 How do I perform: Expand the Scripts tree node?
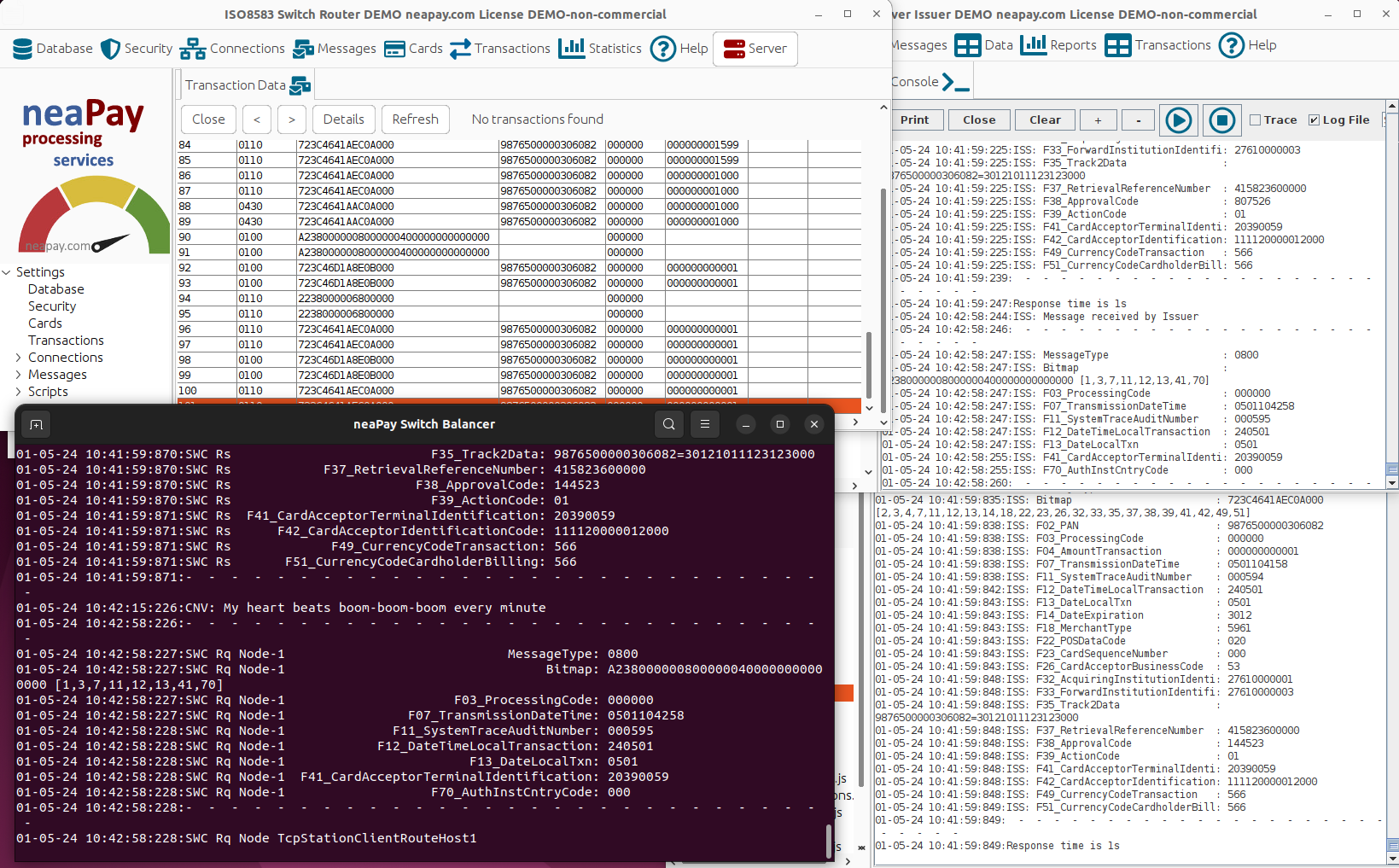coord(18,392)
